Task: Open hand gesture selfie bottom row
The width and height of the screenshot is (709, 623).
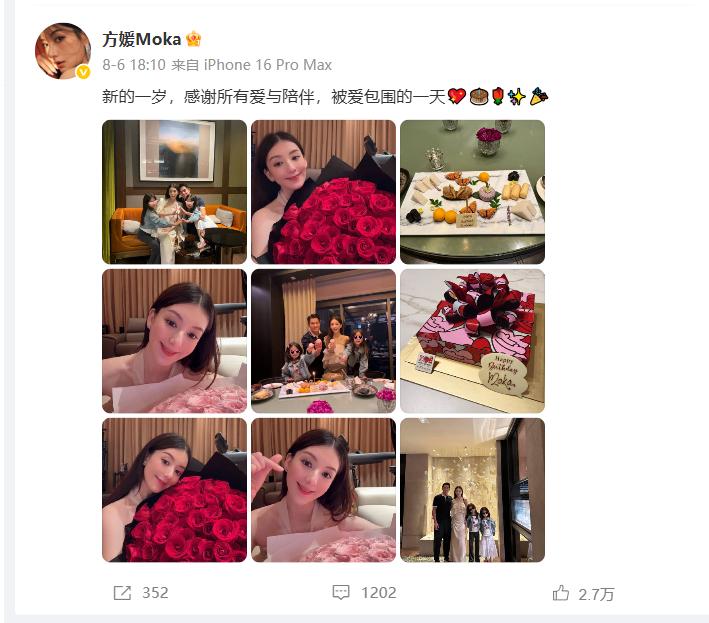Action: (323, 490)
